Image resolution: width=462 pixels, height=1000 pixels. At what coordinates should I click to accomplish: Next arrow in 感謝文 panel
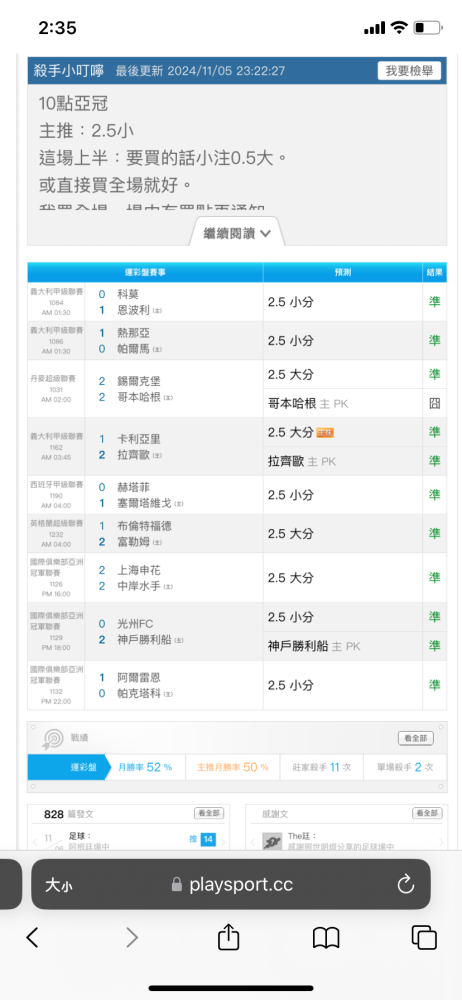click(x=440, y=842)
